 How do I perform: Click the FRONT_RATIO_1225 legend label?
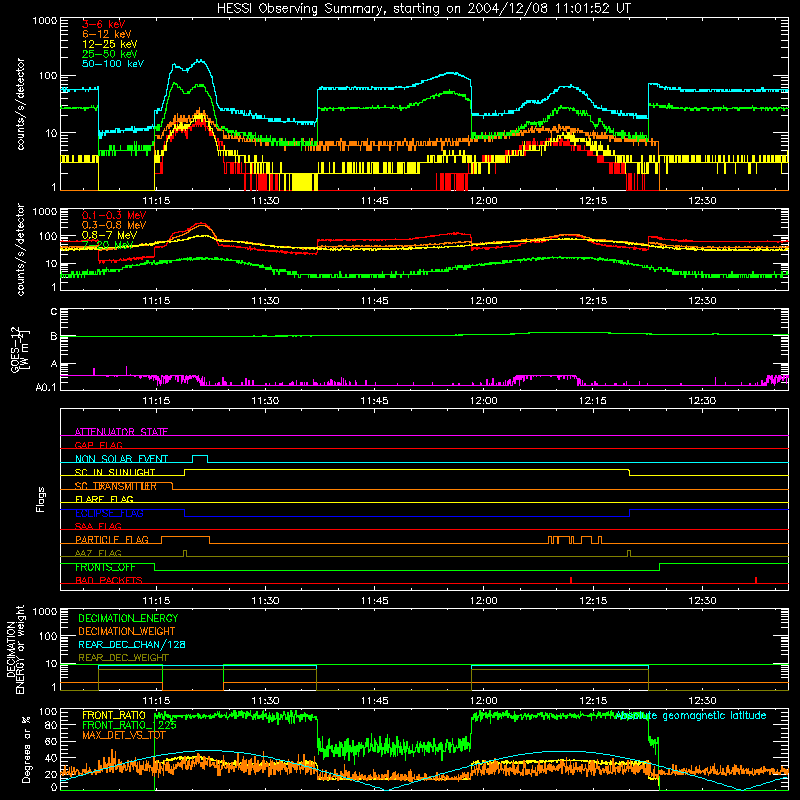pyautogui.click(x=129, y=725)
